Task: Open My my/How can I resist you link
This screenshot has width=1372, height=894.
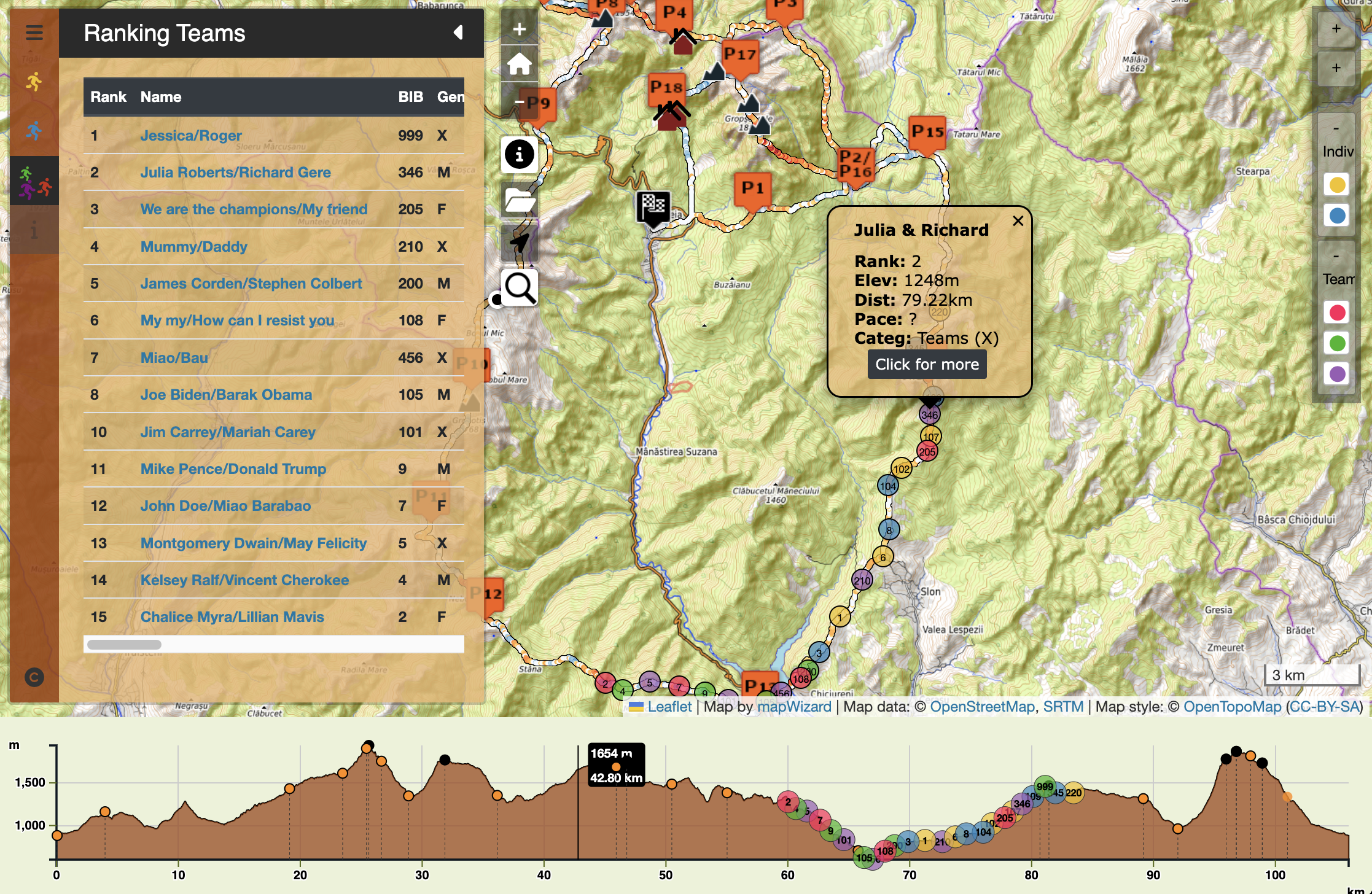Action: click(237, 321)
